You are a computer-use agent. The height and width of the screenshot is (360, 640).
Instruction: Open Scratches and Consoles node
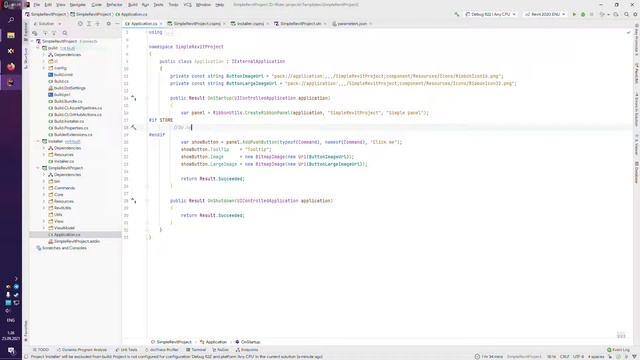64,248
